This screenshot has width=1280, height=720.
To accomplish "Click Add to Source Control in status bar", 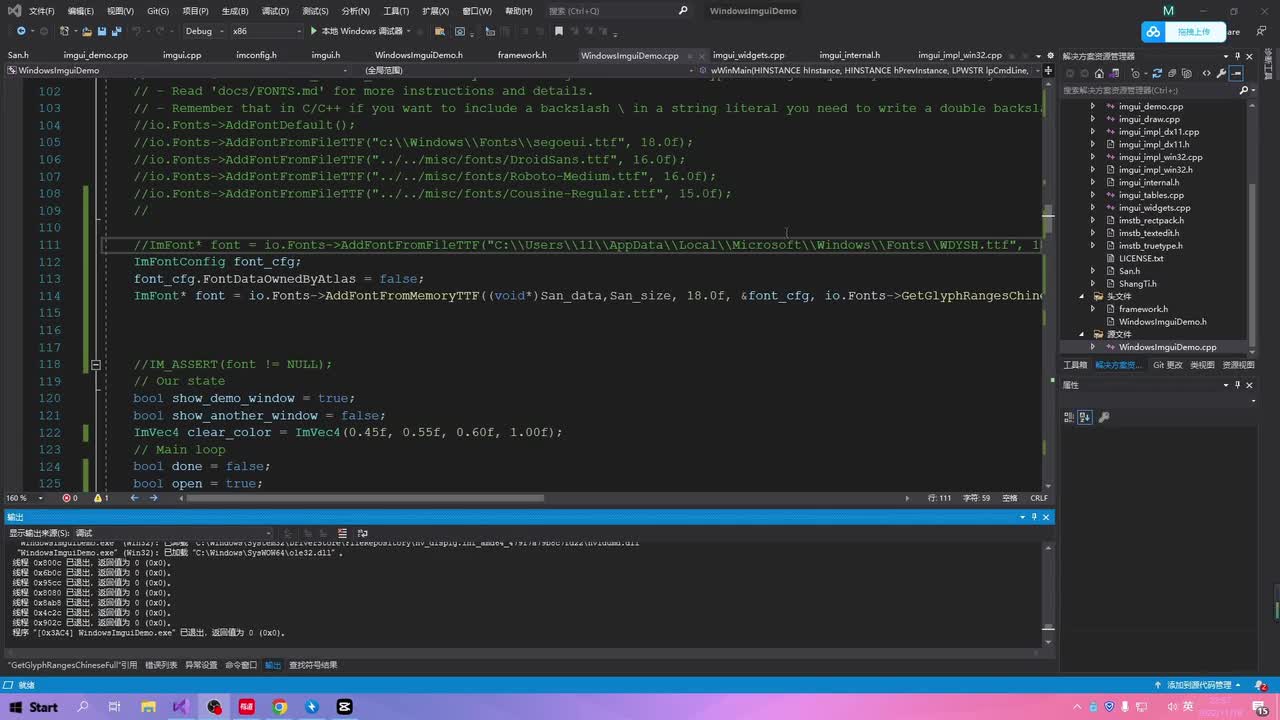I will point(1199,685).
